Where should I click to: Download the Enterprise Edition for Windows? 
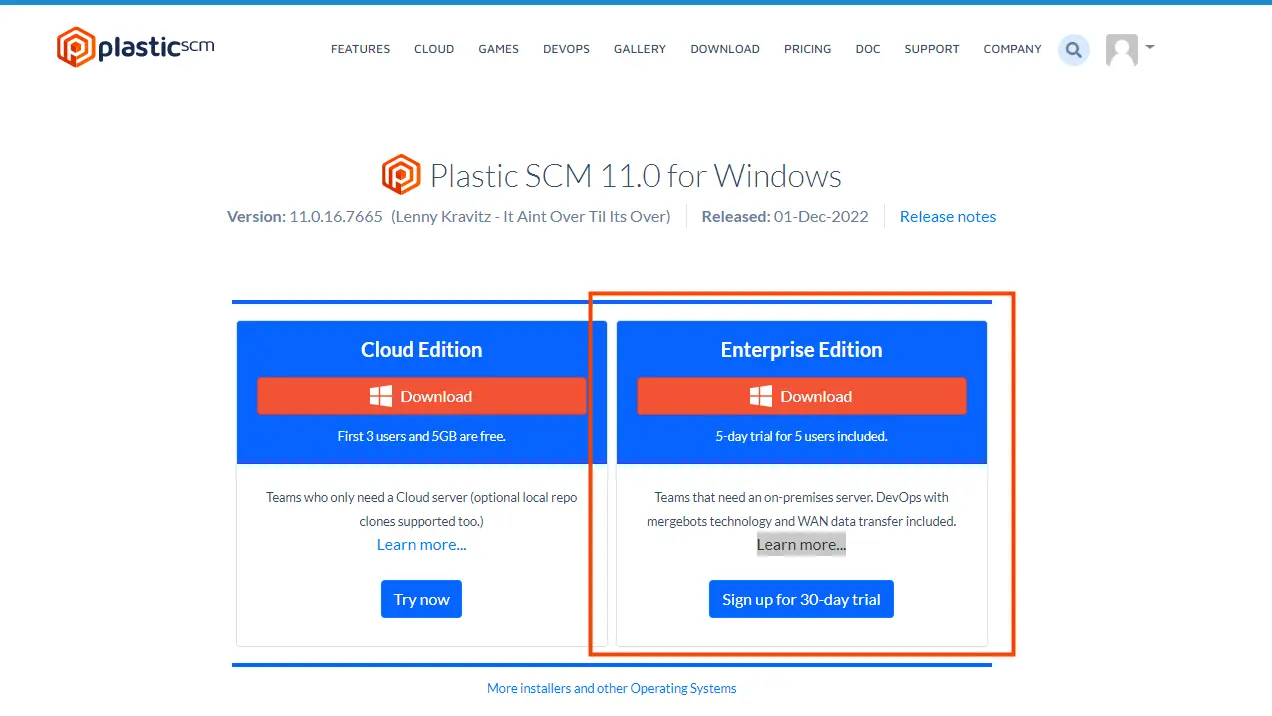[801, 396]
